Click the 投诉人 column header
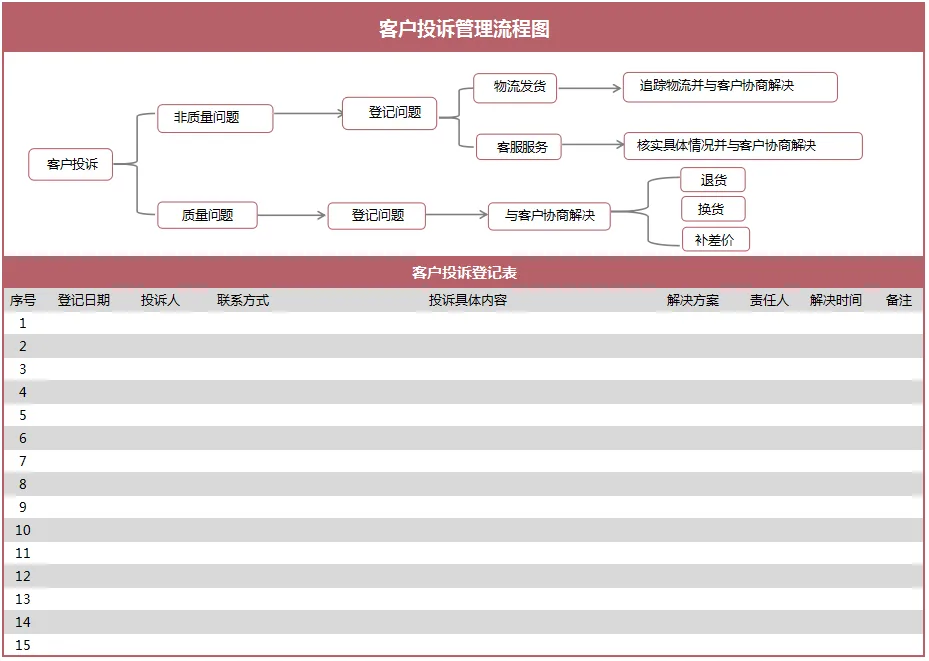 (x=160, y=300)
